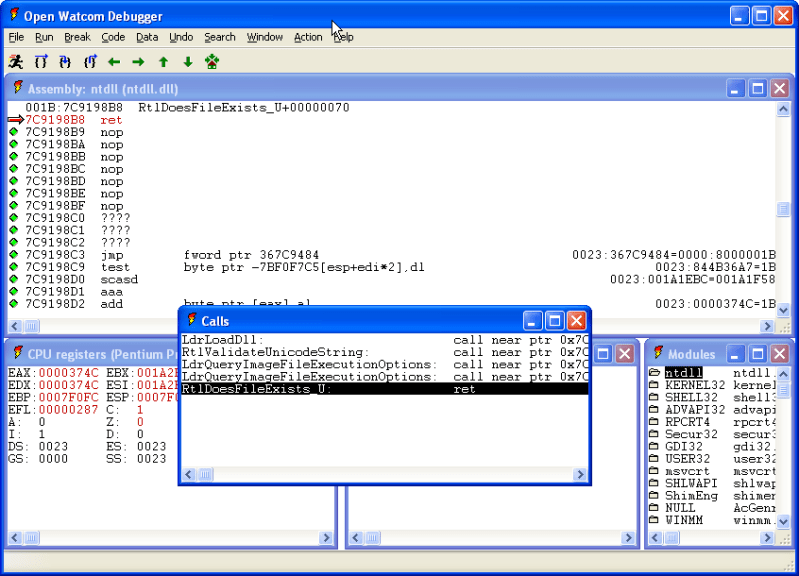
Task: Toggle breakpoint diamond at address 7C9198C3
Action: pos(14,254)
